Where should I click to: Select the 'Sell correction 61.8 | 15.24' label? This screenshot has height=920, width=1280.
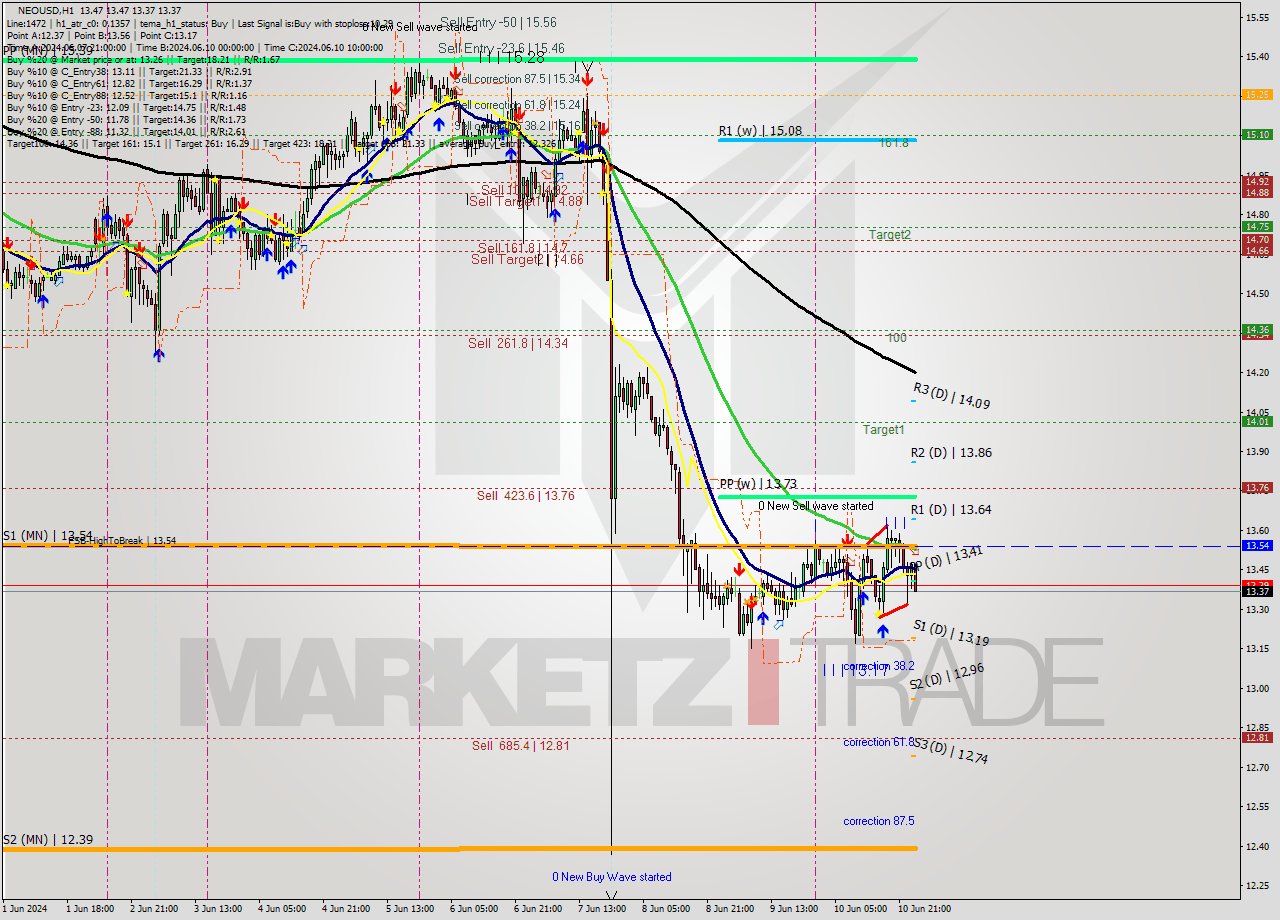517,104
